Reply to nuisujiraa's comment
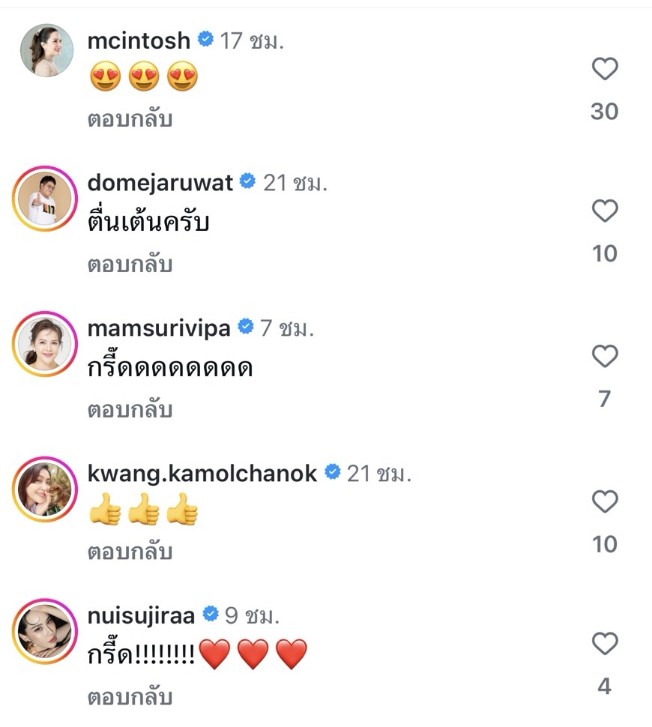The width and height of the screenshot is (652, 727). point(130,697)
